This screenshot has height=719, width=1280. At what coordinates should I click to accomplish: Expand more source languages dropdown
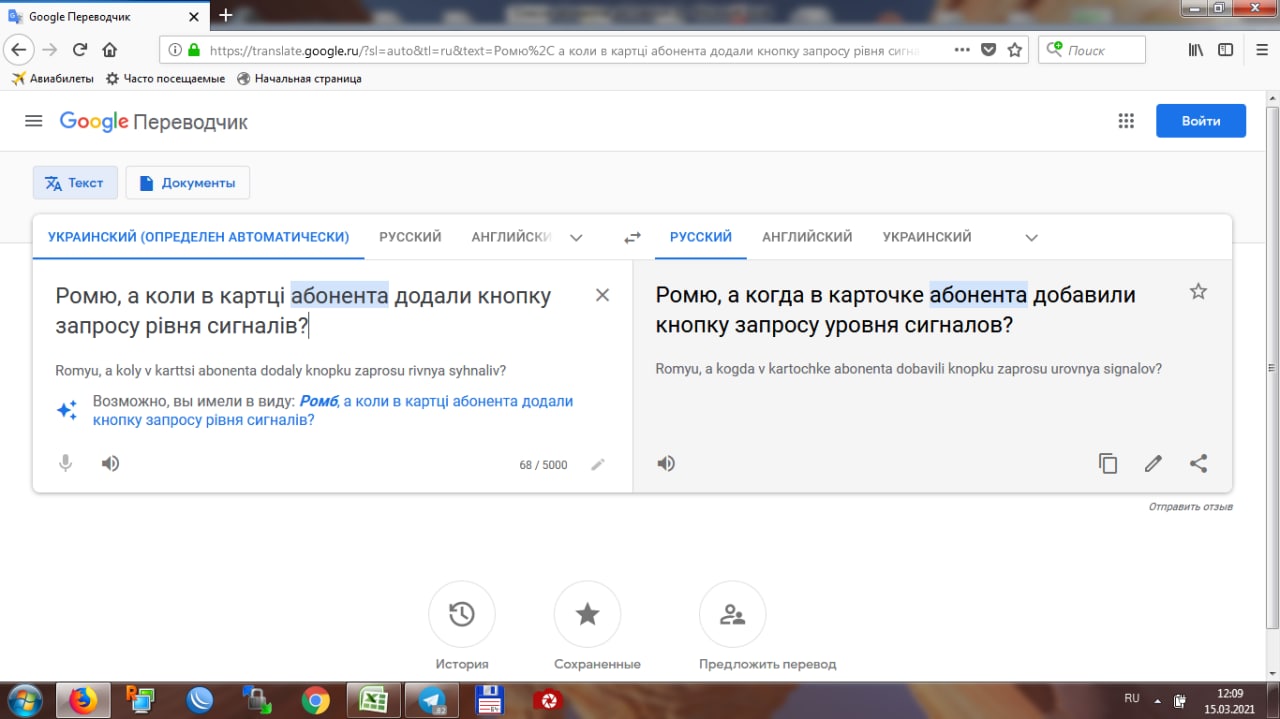(x=576, y=238)
